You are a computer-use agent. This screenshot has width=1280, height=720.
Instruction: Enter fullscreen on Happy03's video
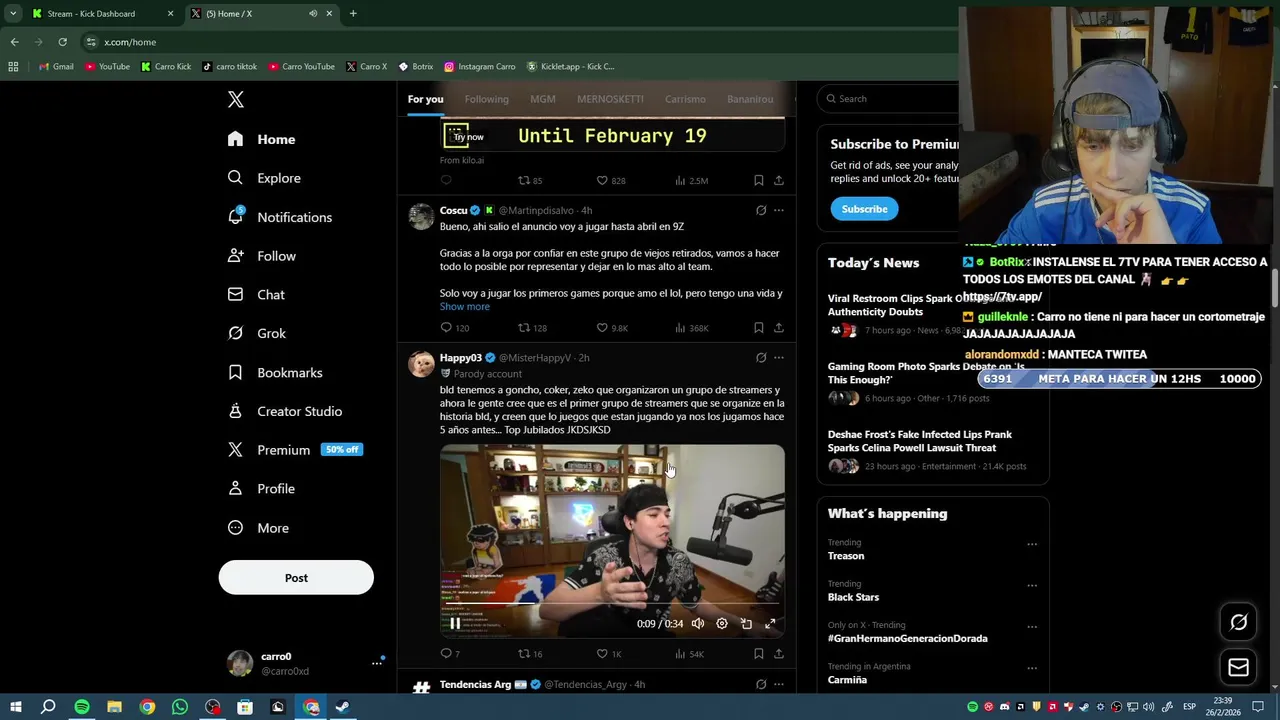[x=770, y=623]
